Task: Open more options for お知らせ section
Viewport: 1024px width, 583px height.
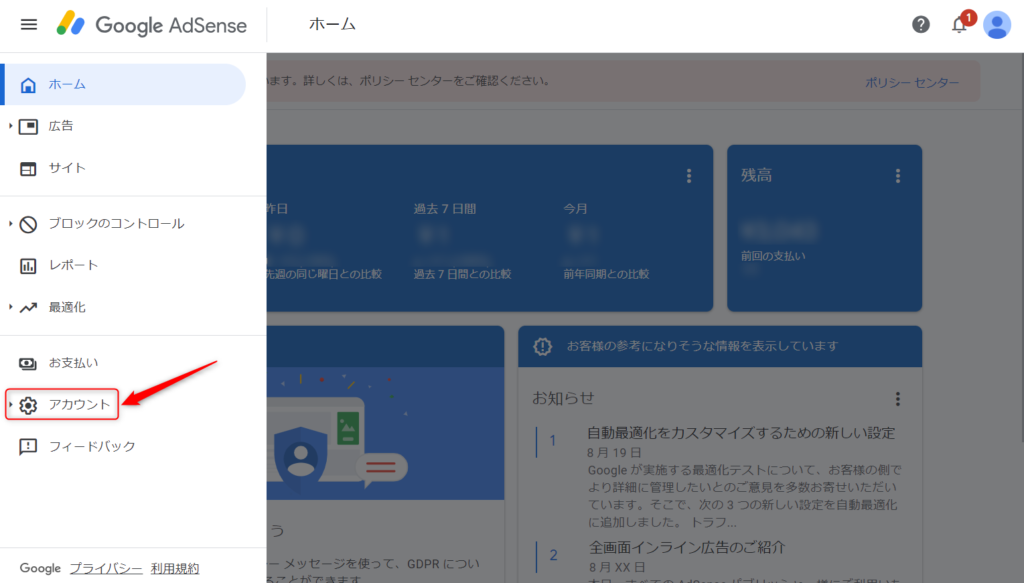Action: coord(898,399)
